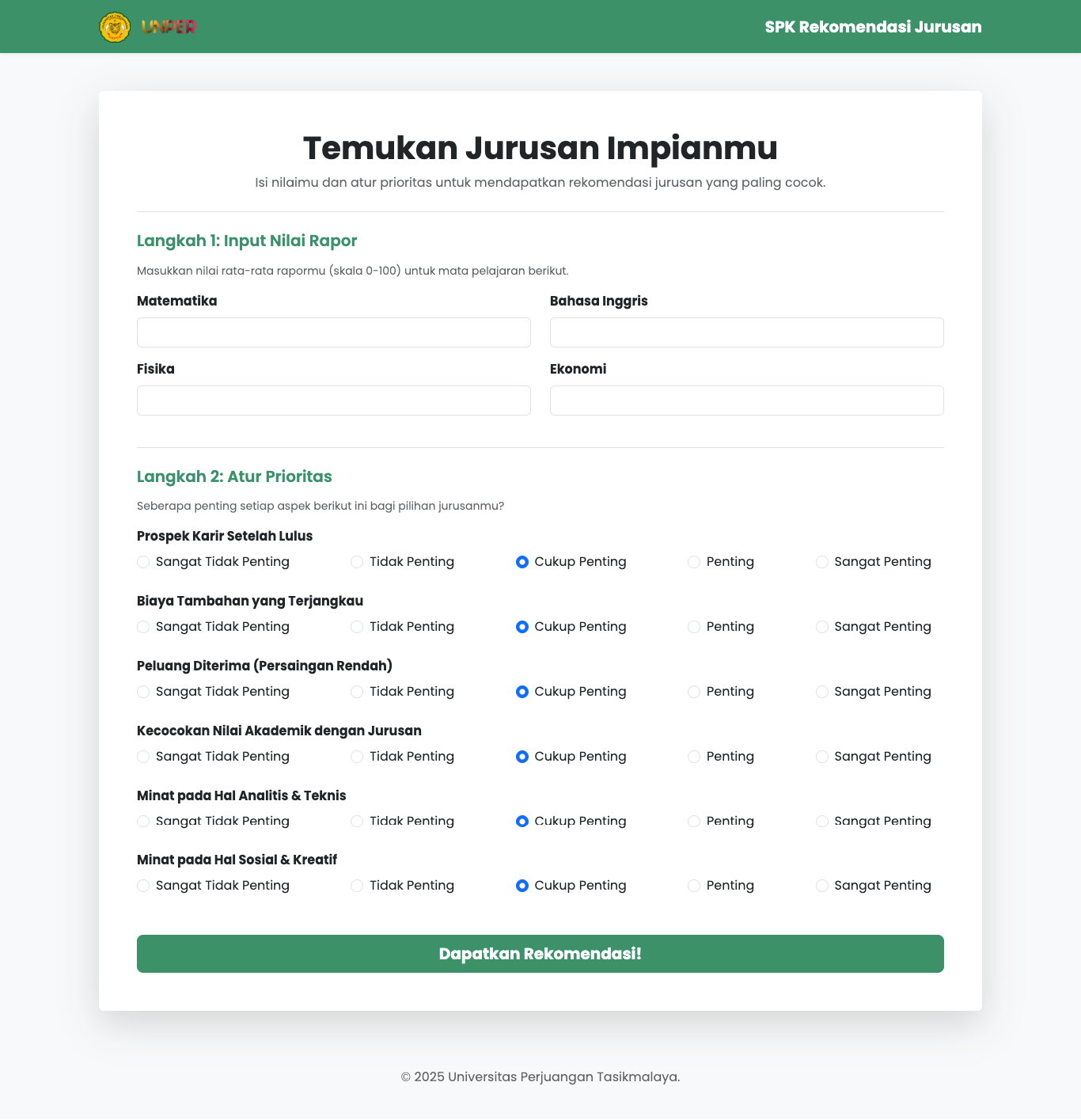Select Sangat Penting for Minat Sosial & Kreatif
This screenshot has height=1120, width=1081.
tap(822, 886)
